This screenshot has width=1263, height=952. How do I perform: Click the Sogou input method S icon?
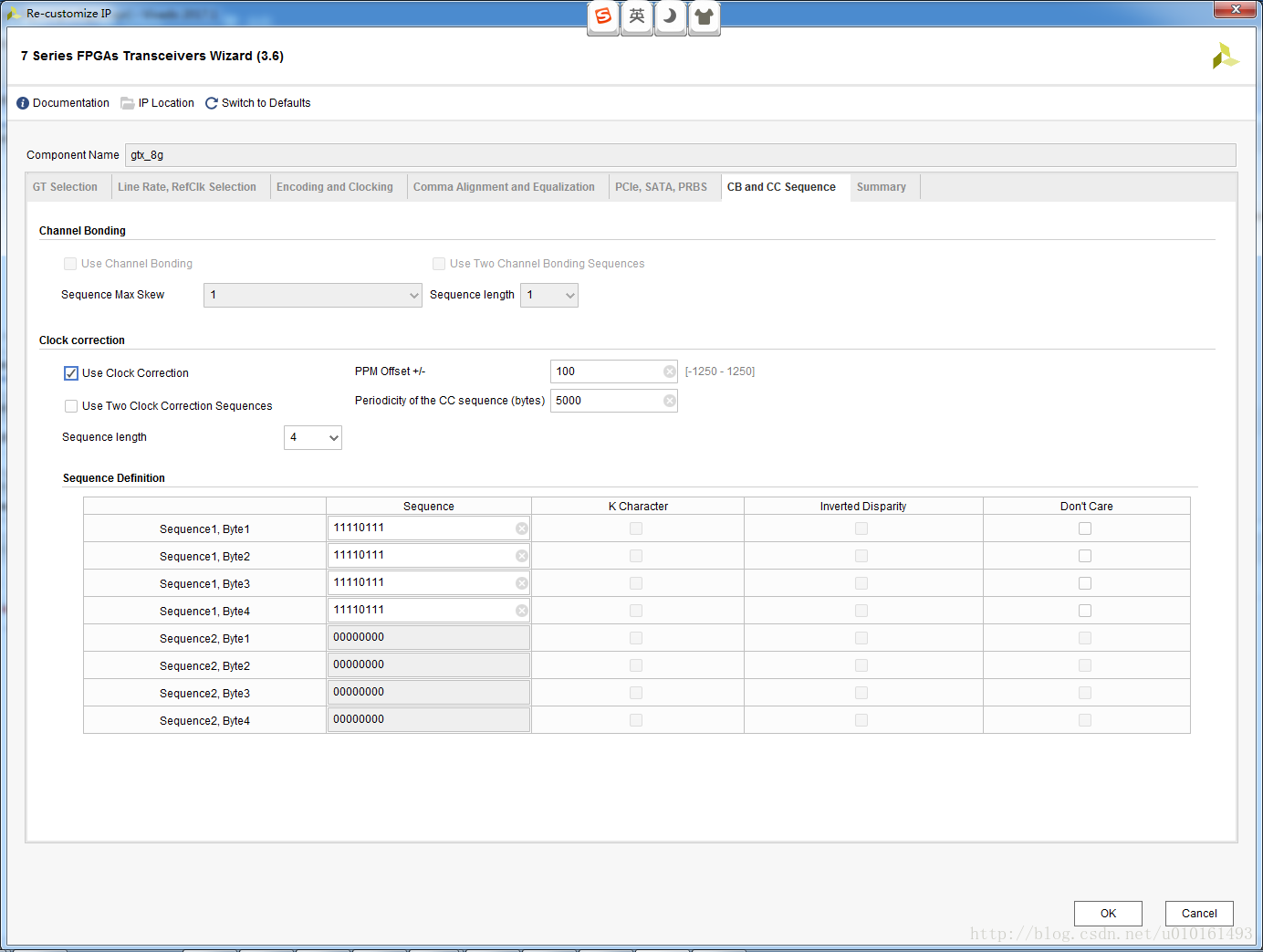(603, 16)
